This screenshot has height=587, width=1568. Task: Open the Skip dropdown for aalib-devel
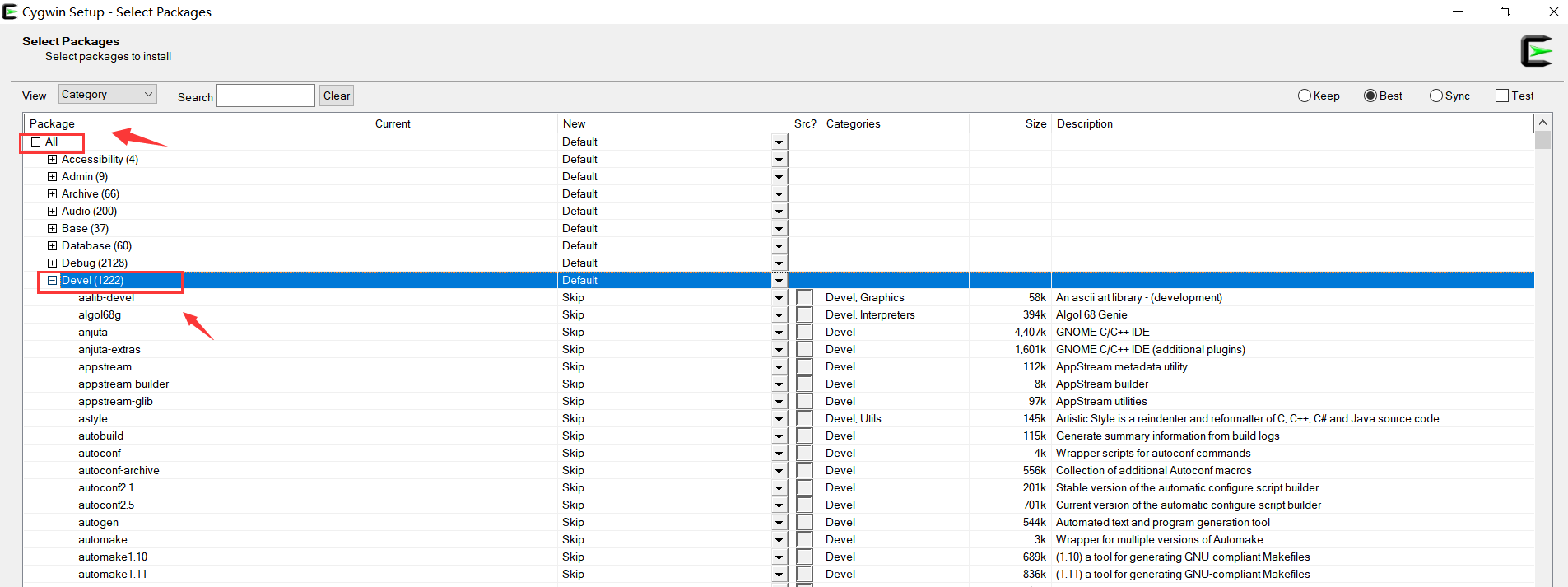[779, 298]
